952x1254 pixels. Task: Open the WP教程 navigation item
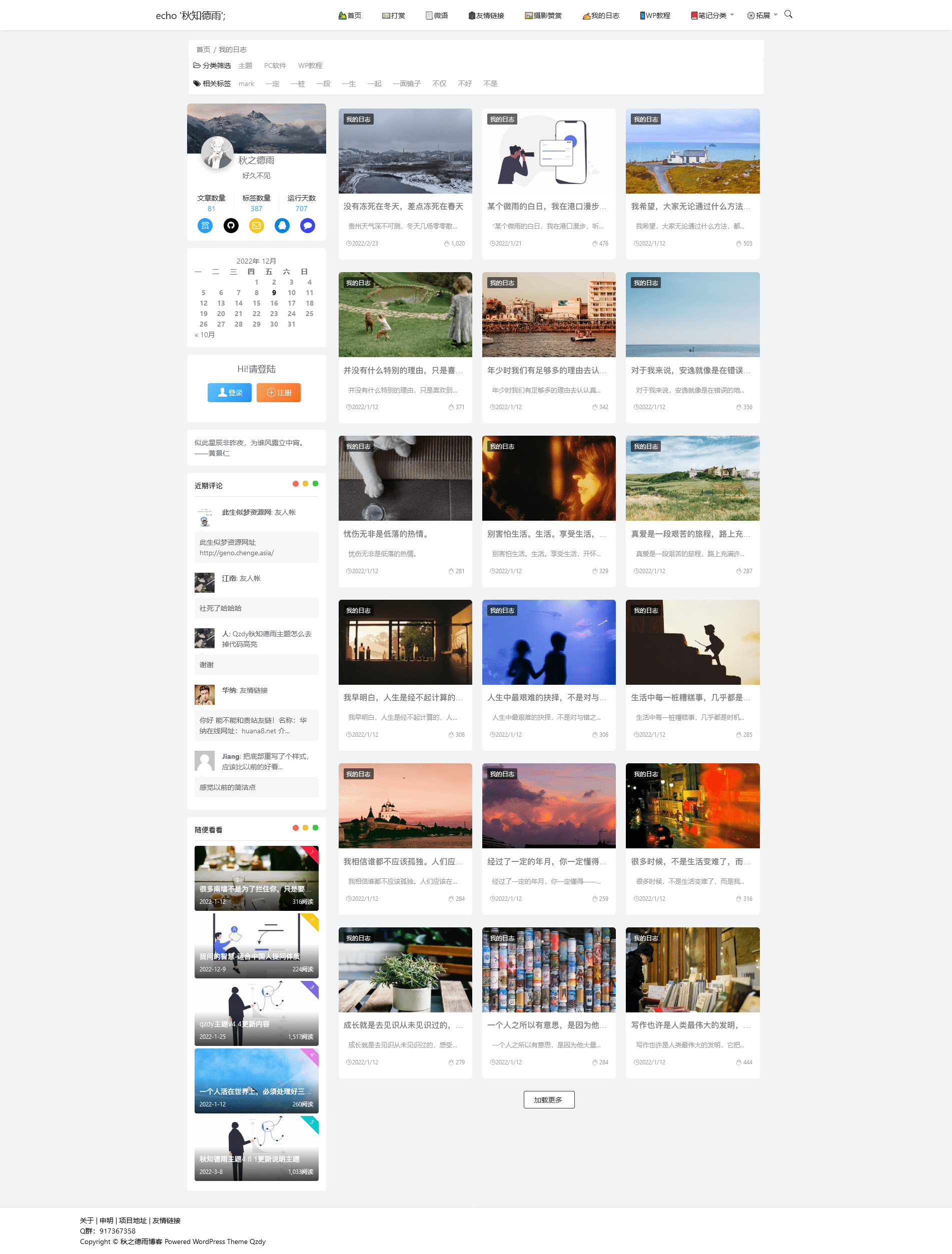(655, 16)
